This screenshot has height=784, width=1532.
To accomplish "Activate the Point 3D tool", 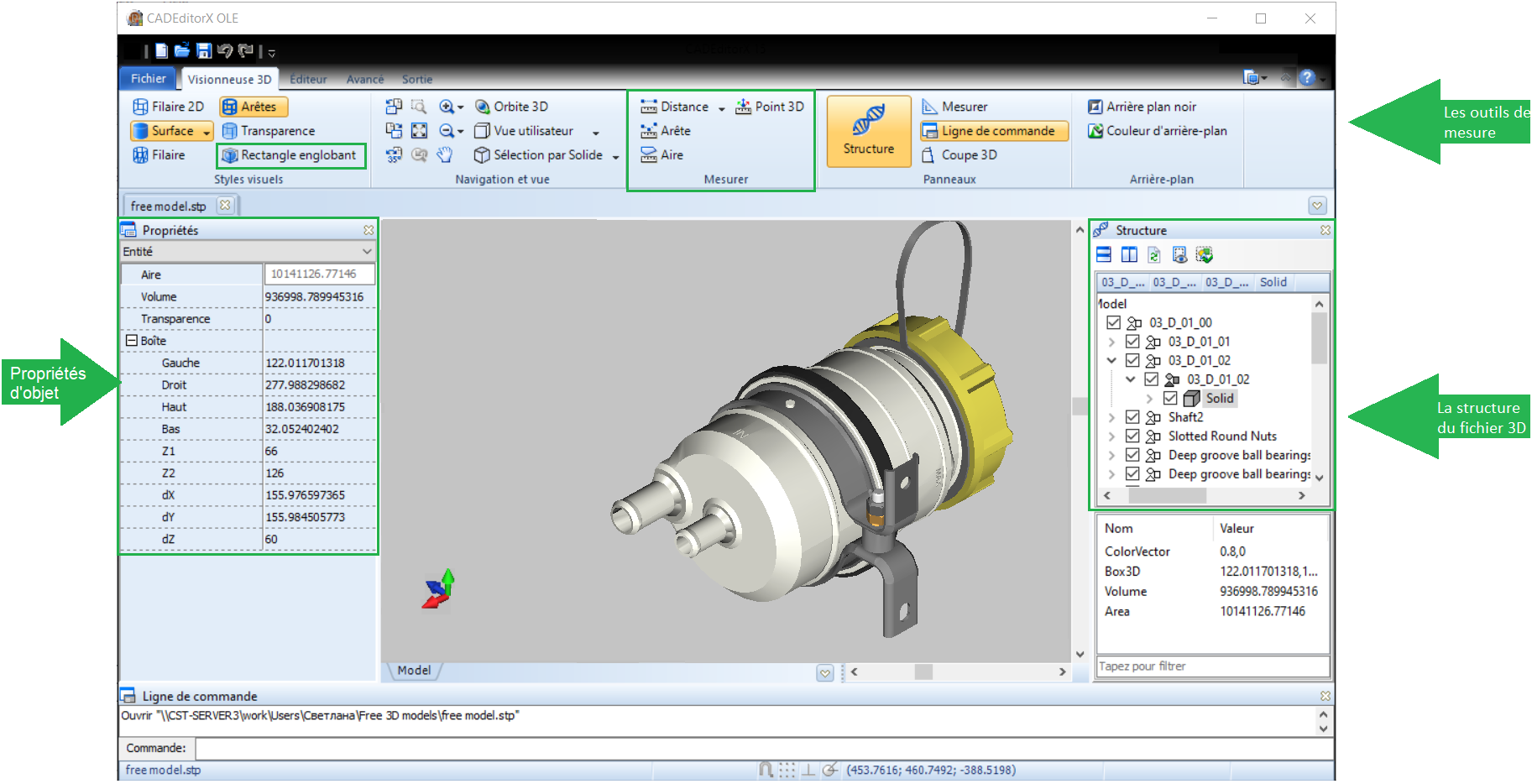I will coord(770,107).
